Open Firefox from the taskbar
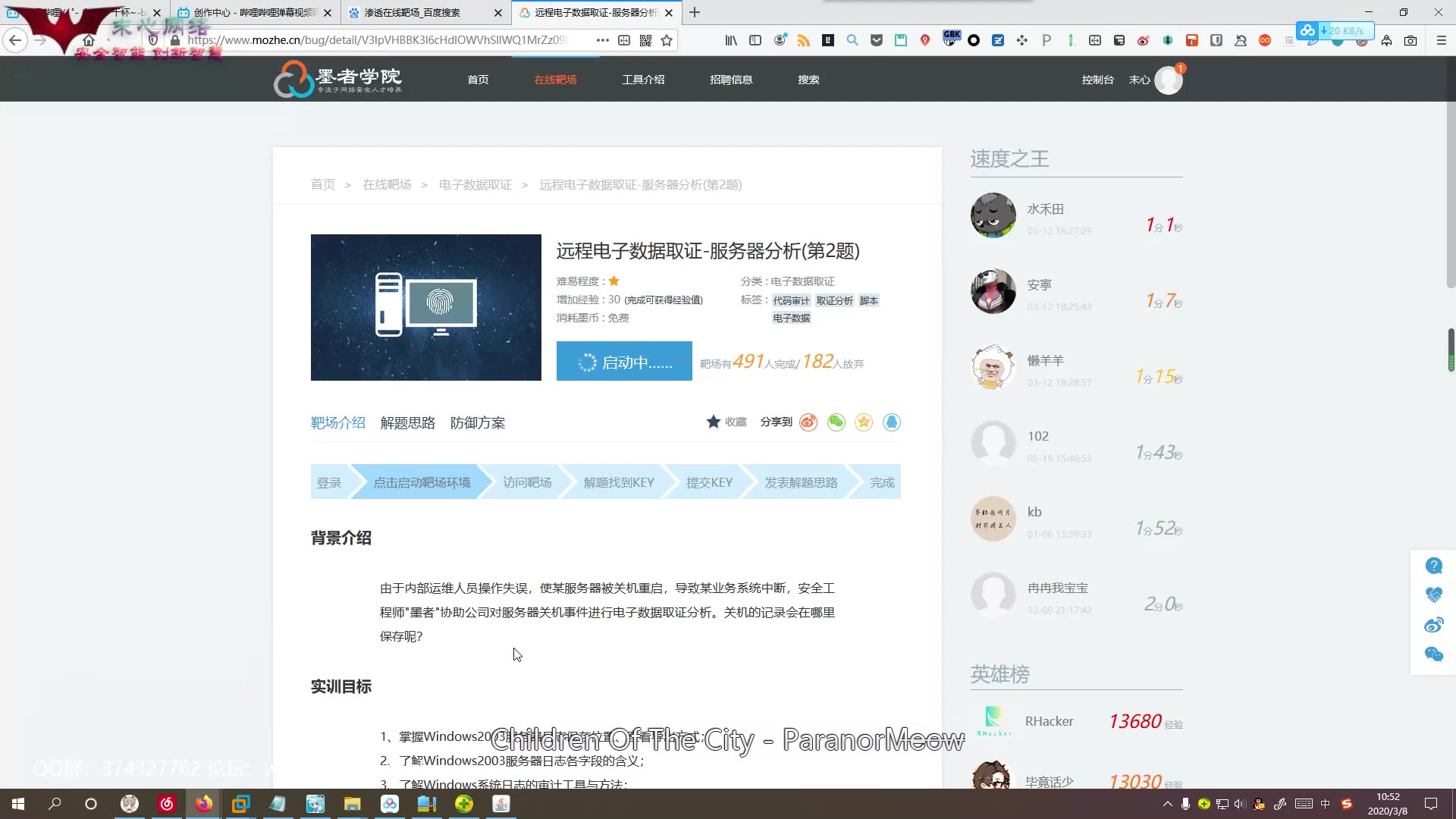This screenshot has width=1456, height=819. [203, 804]
